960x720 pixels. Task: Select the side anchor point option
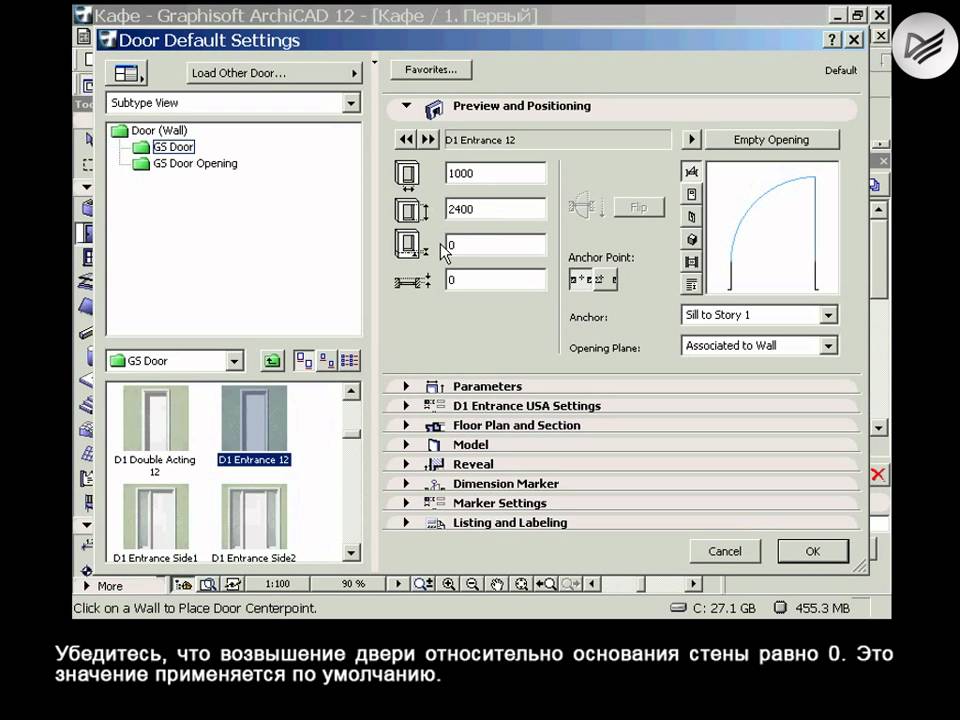coord(606,280)
